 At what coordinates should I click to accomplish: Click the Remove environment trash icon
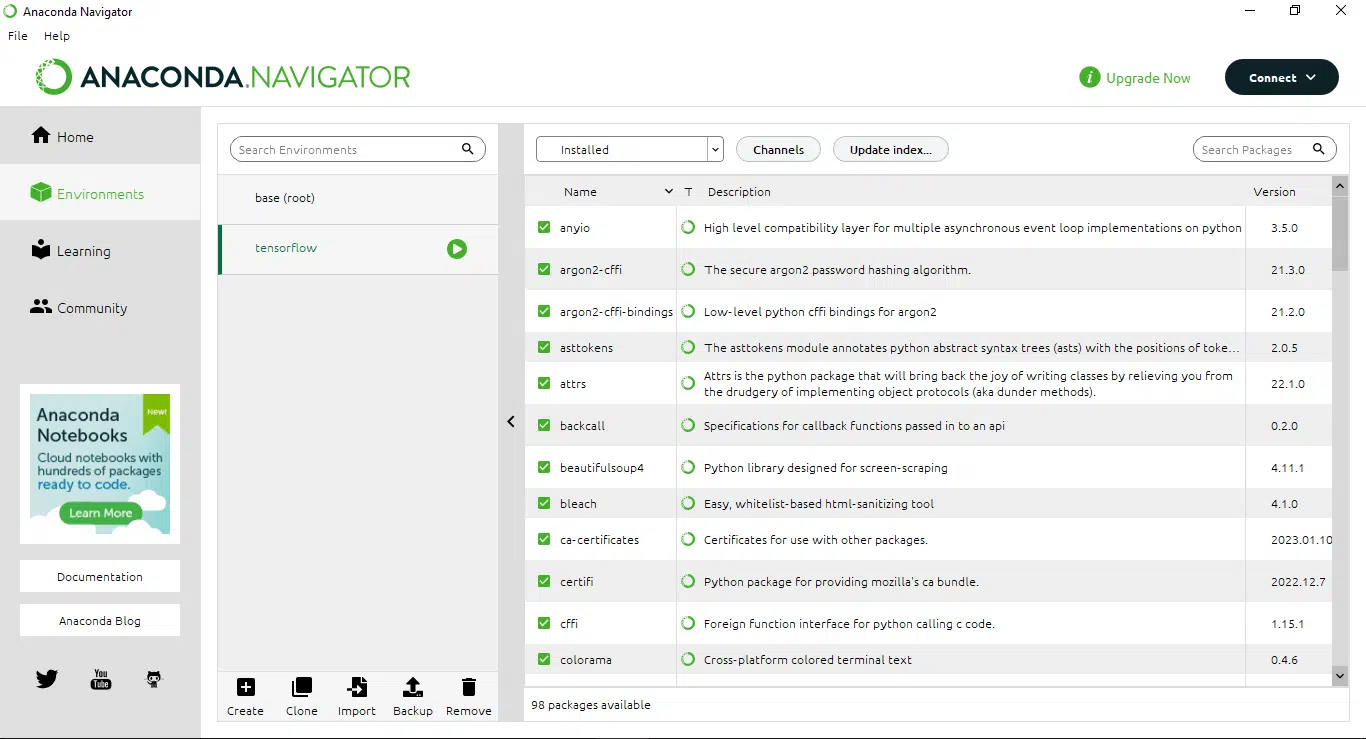coord(469,687)
